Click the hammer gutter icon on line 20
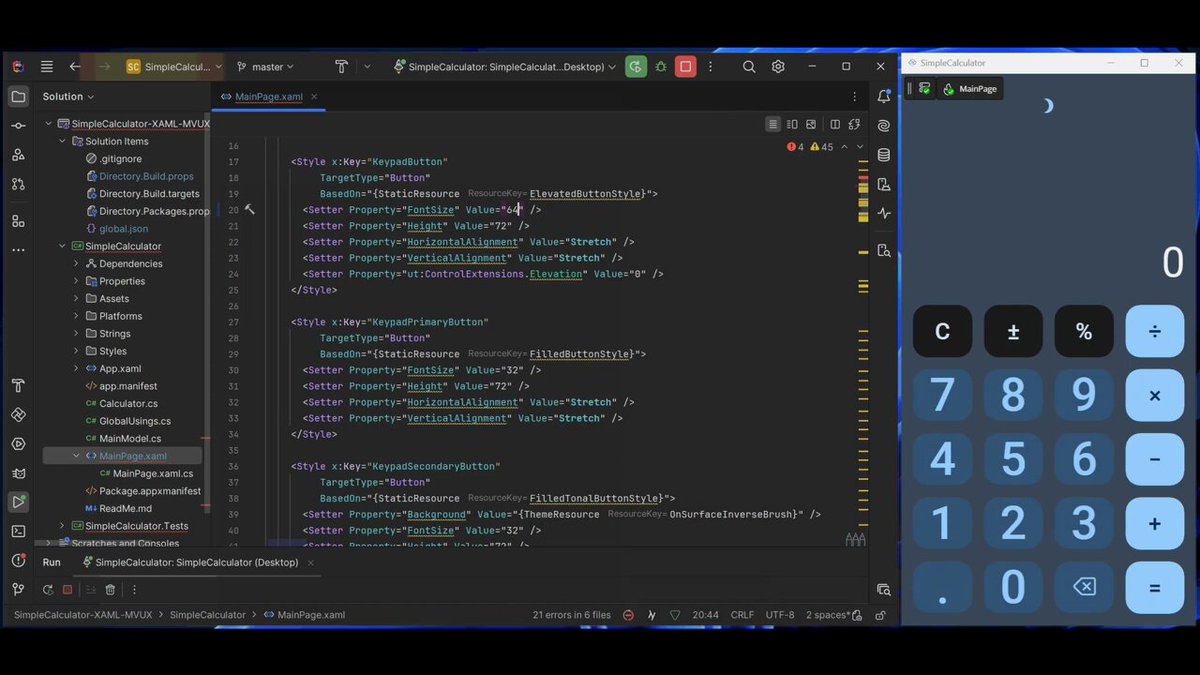The width and height of the screenshot is (1200, 675). 250,210
